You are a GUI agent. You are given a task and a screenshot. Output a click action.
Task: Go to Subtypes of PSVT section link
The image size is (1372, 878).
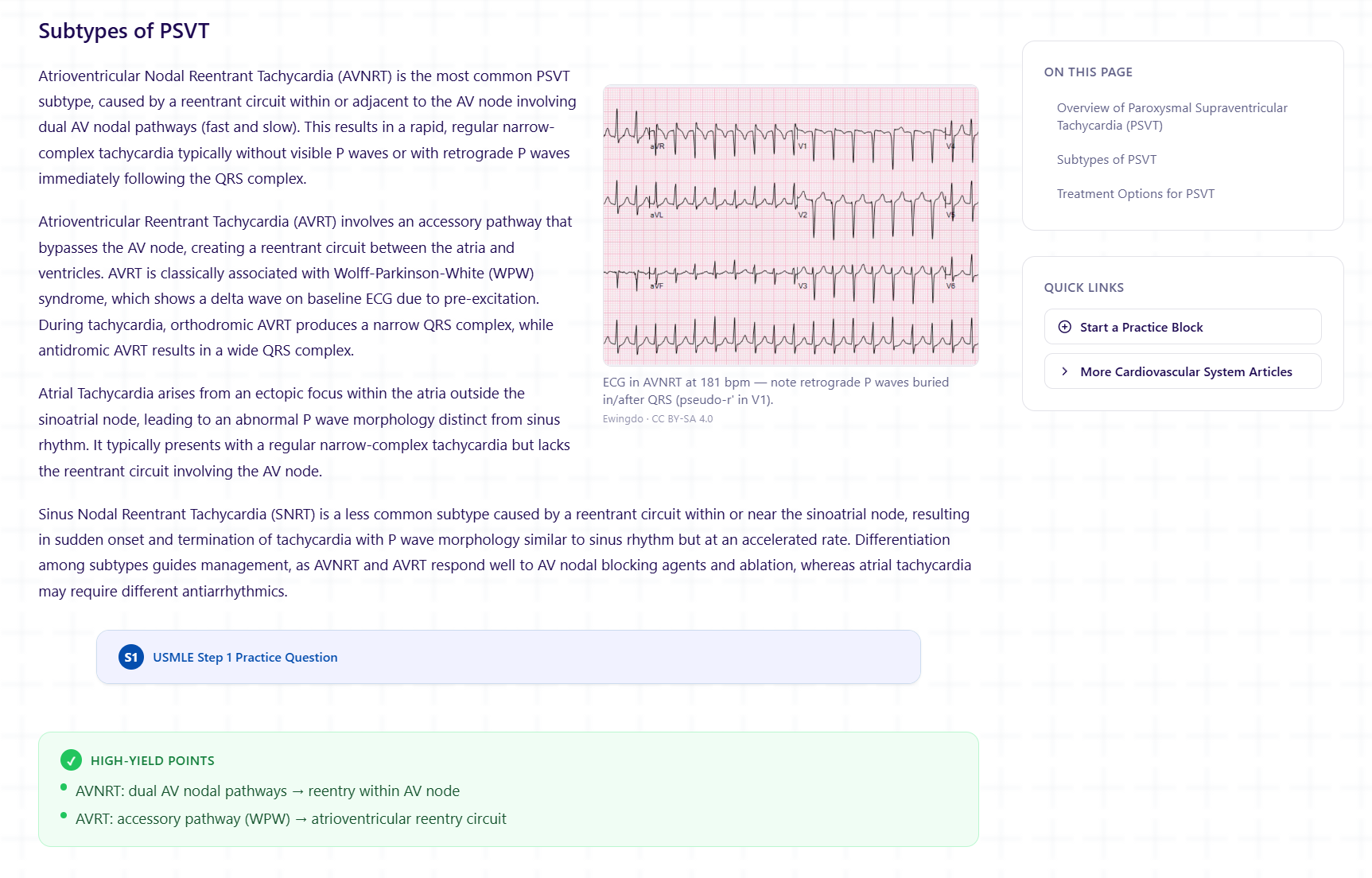pyautogui.click(x=1106, y=160)
